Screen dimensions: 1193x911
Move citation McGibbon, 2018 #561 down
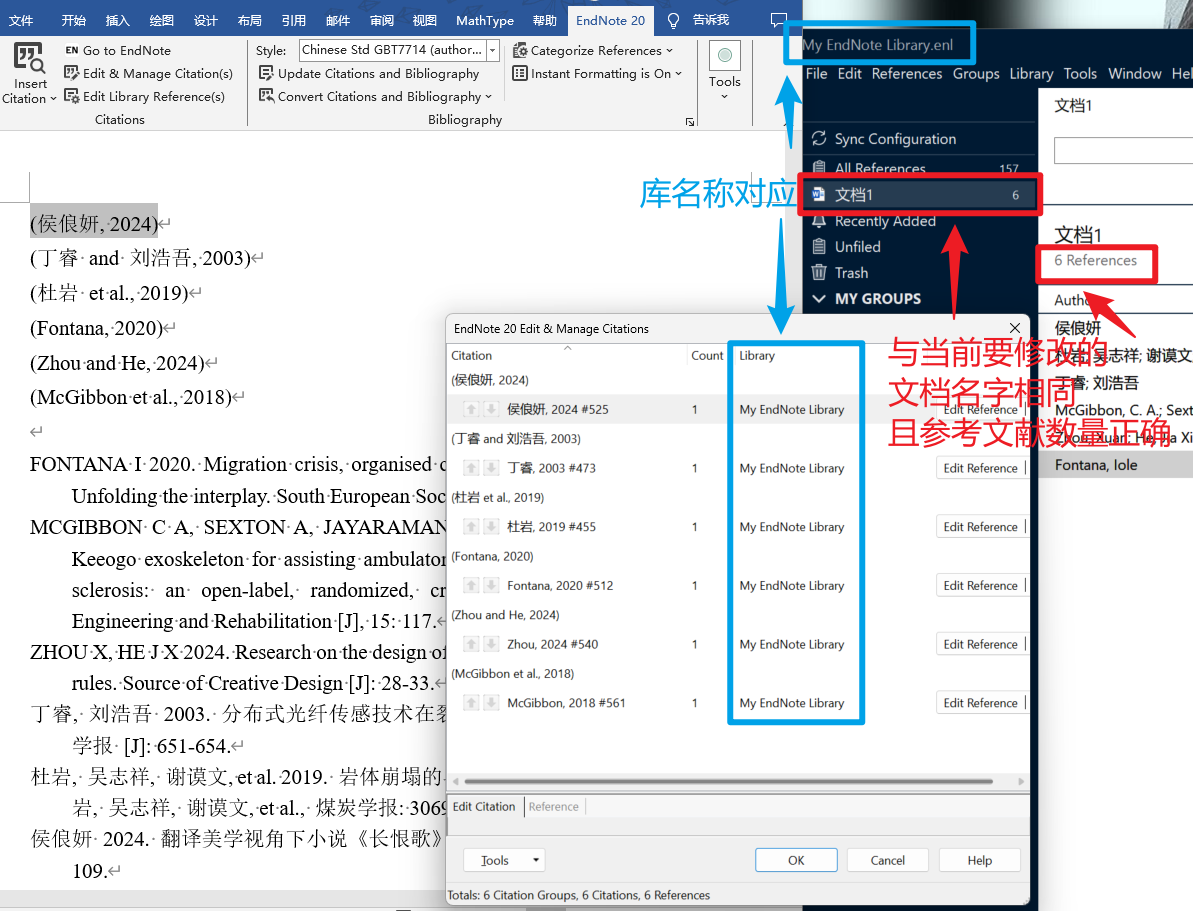coord(492,703)
